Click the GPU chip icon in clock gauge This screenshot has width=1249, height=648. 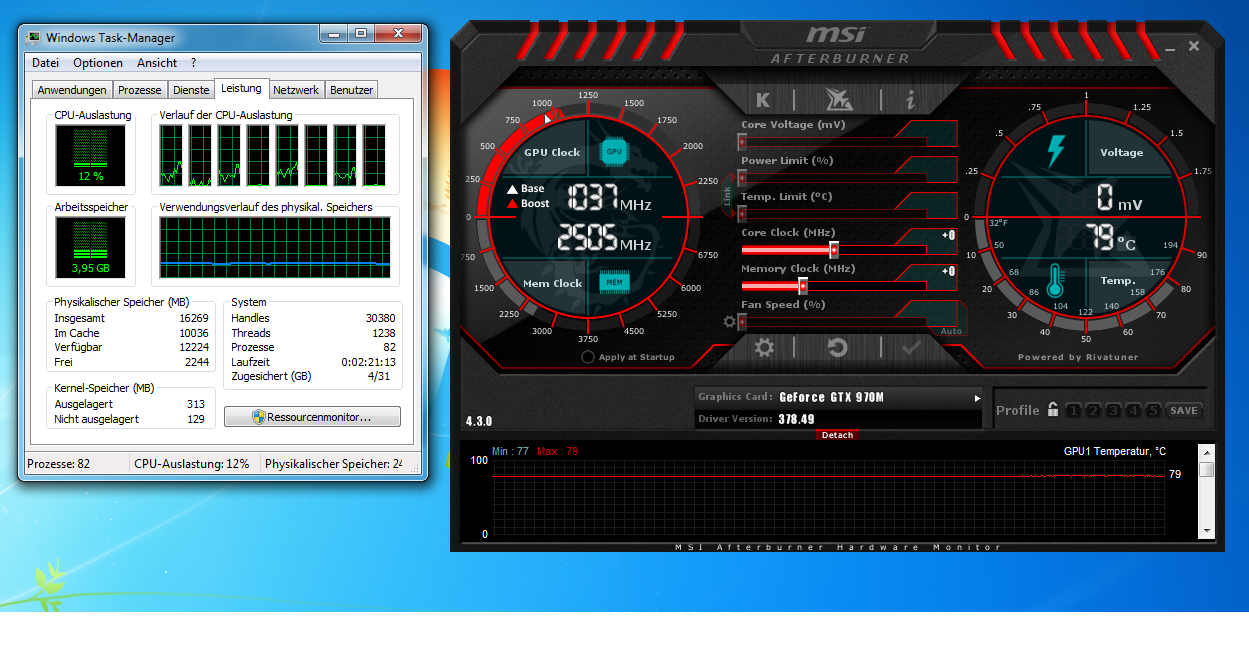[x=614, y=151]
